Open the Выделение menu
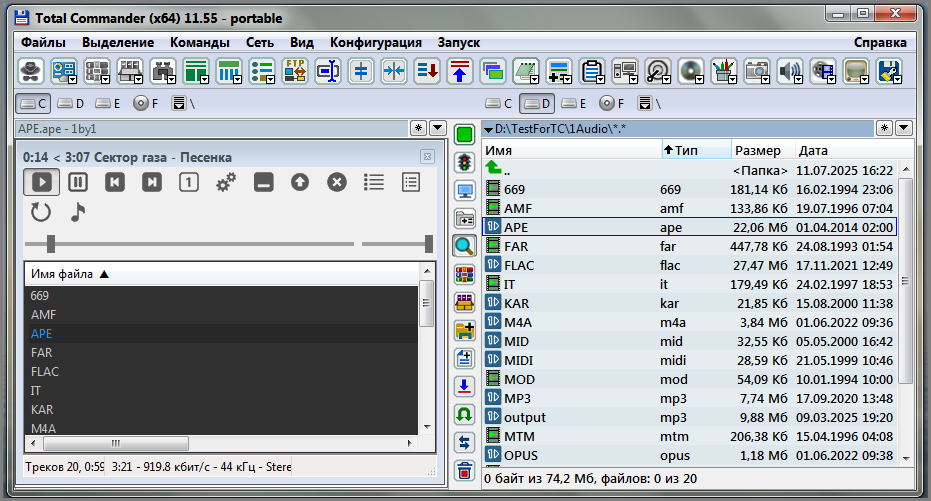931x501 pixels. click(x=118, y=43)
